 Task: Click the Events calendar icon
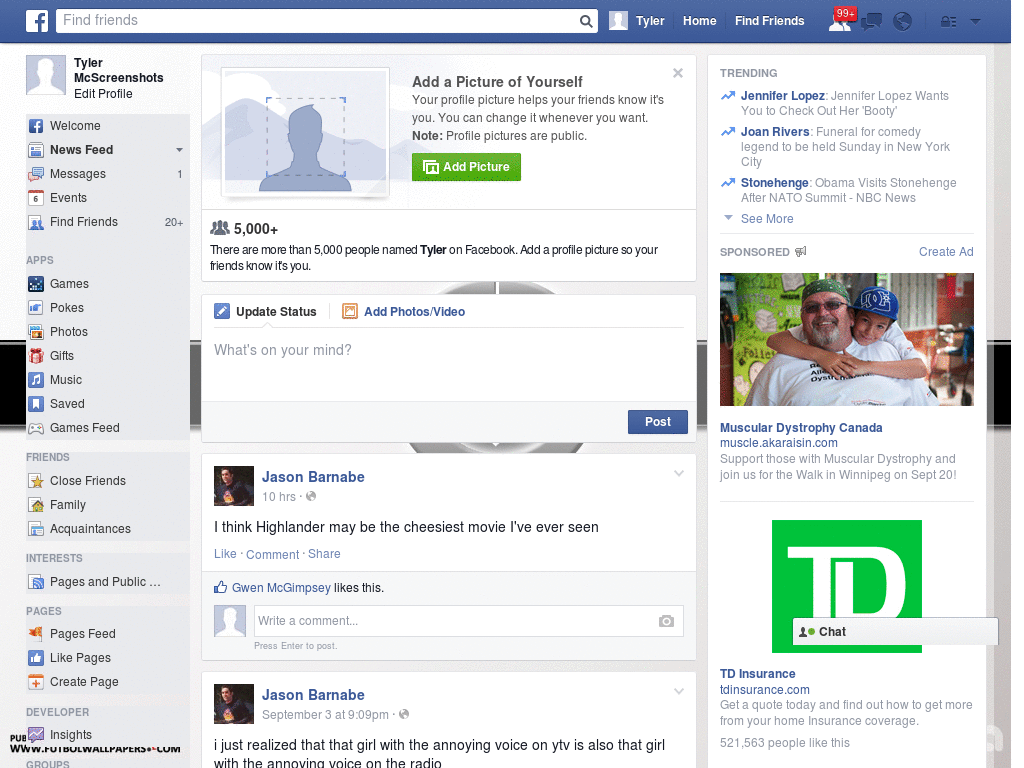36,198
